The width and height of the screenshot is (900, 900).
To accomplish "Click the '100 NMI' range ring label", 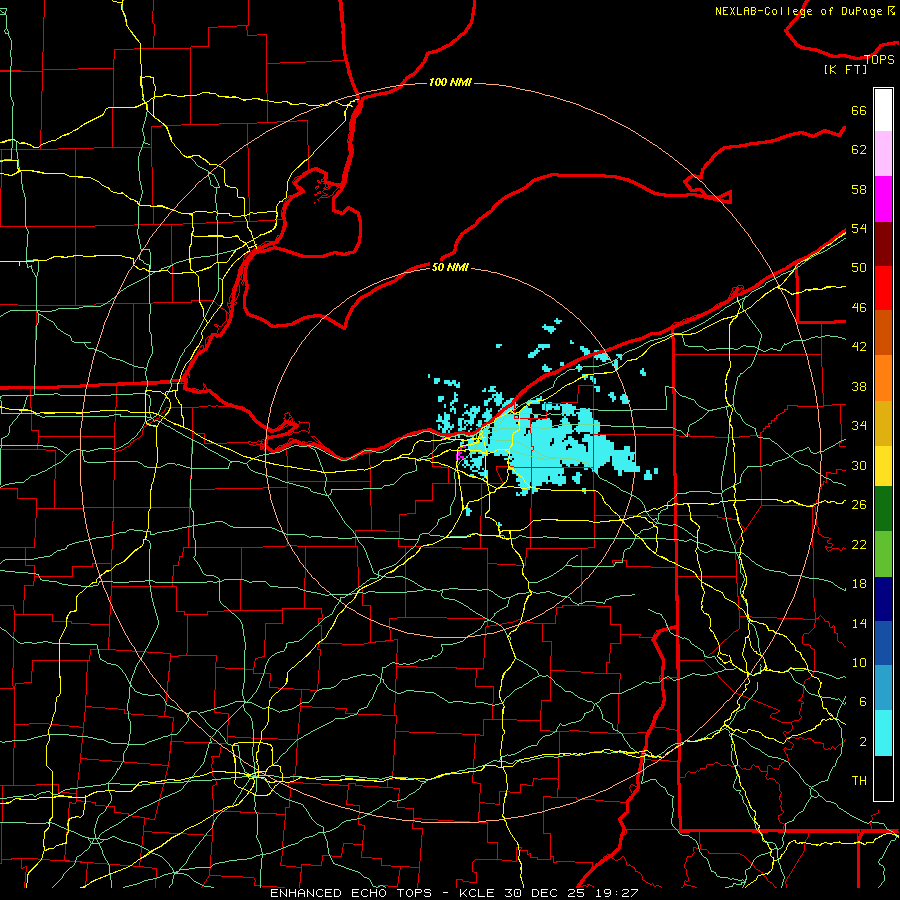I will [x=450, y=83].
